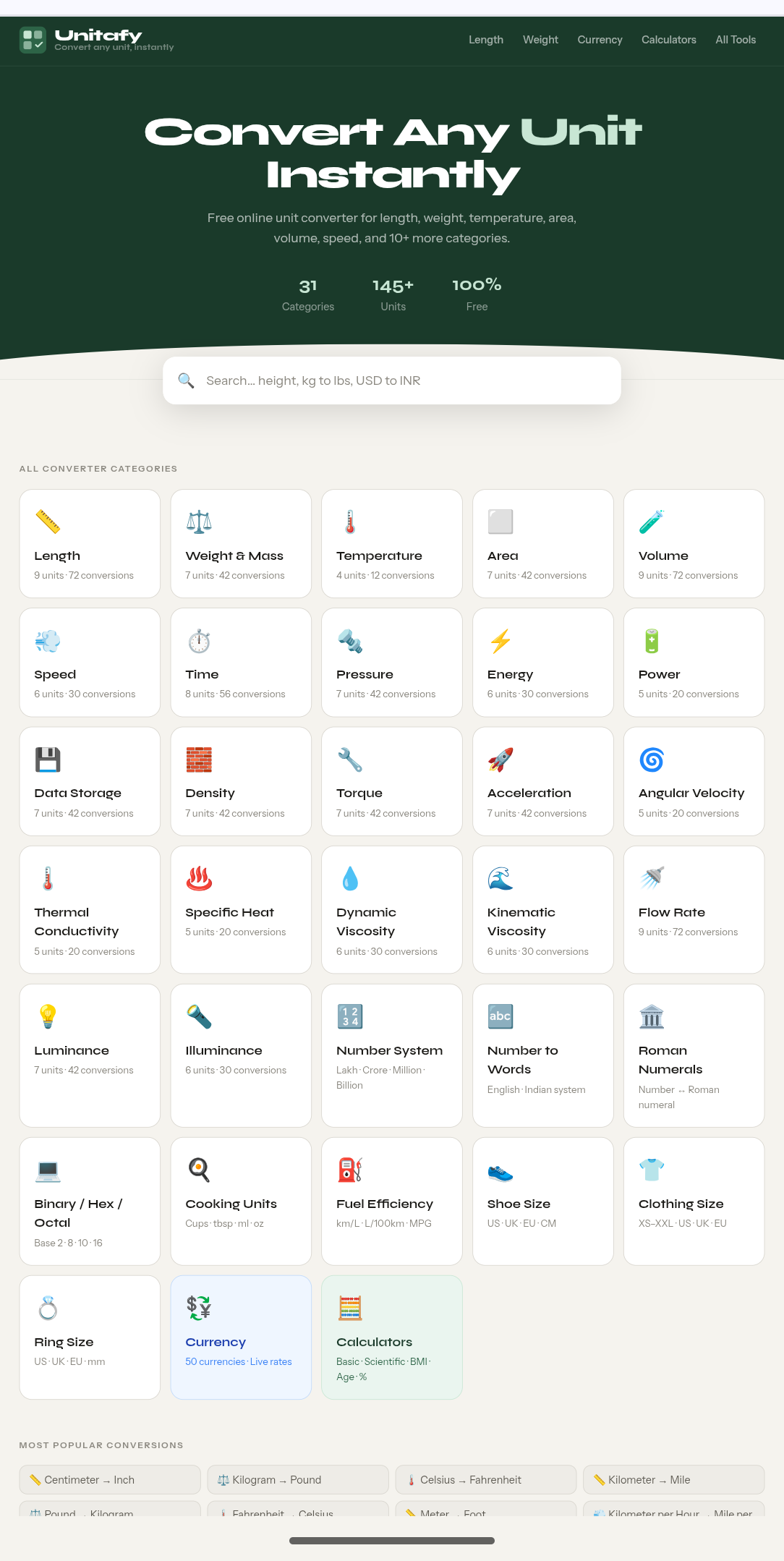Click the Density brick wall icon
Screen dimensions: 784x1561
click(199, 760)
